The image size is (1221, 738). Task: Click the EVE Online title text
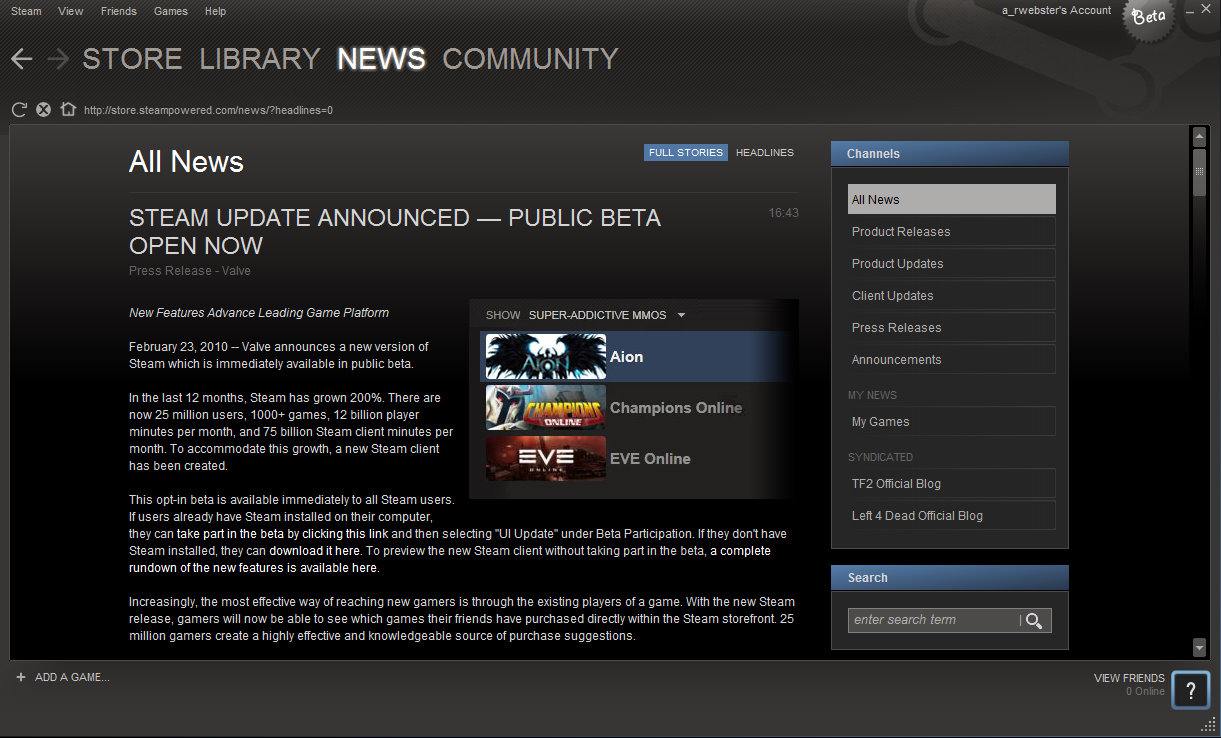(650, 459)
